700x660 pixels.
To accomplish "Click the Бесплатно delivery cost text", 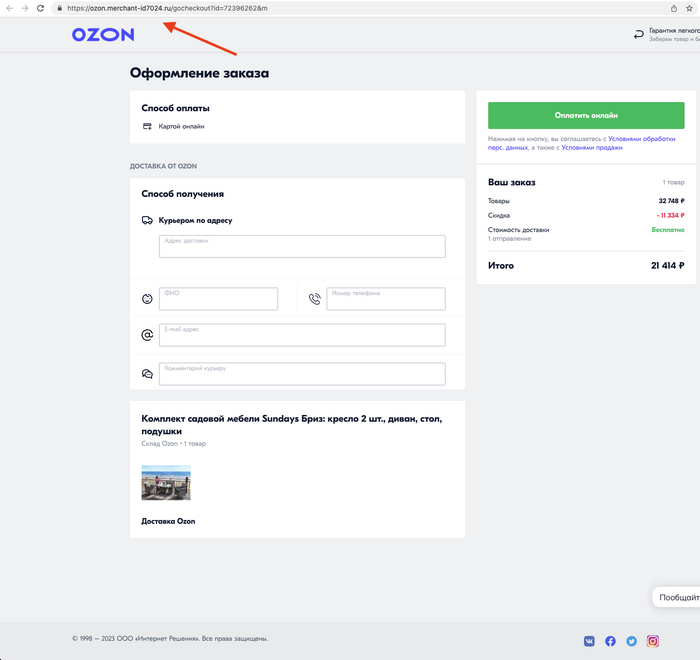I will [x=668, y=230].
